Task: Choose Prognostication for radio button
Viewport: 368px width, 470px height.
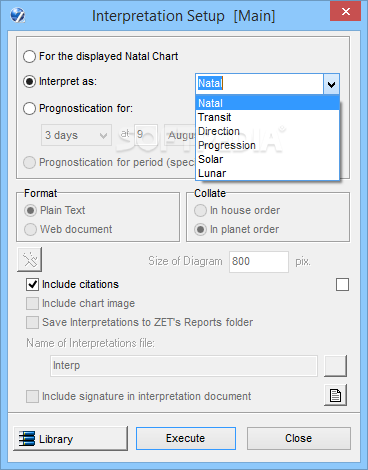Action: (29, 108)
